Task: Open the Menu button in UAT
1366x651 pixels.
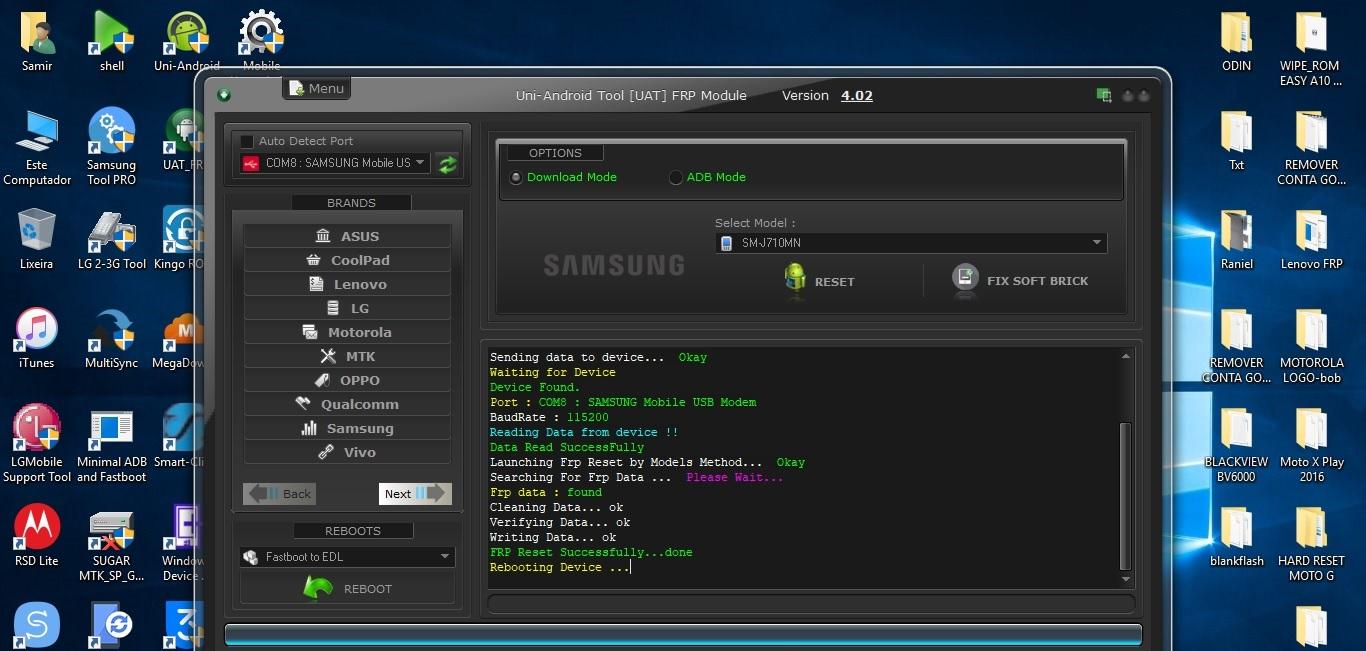Action: coord(316,88)
